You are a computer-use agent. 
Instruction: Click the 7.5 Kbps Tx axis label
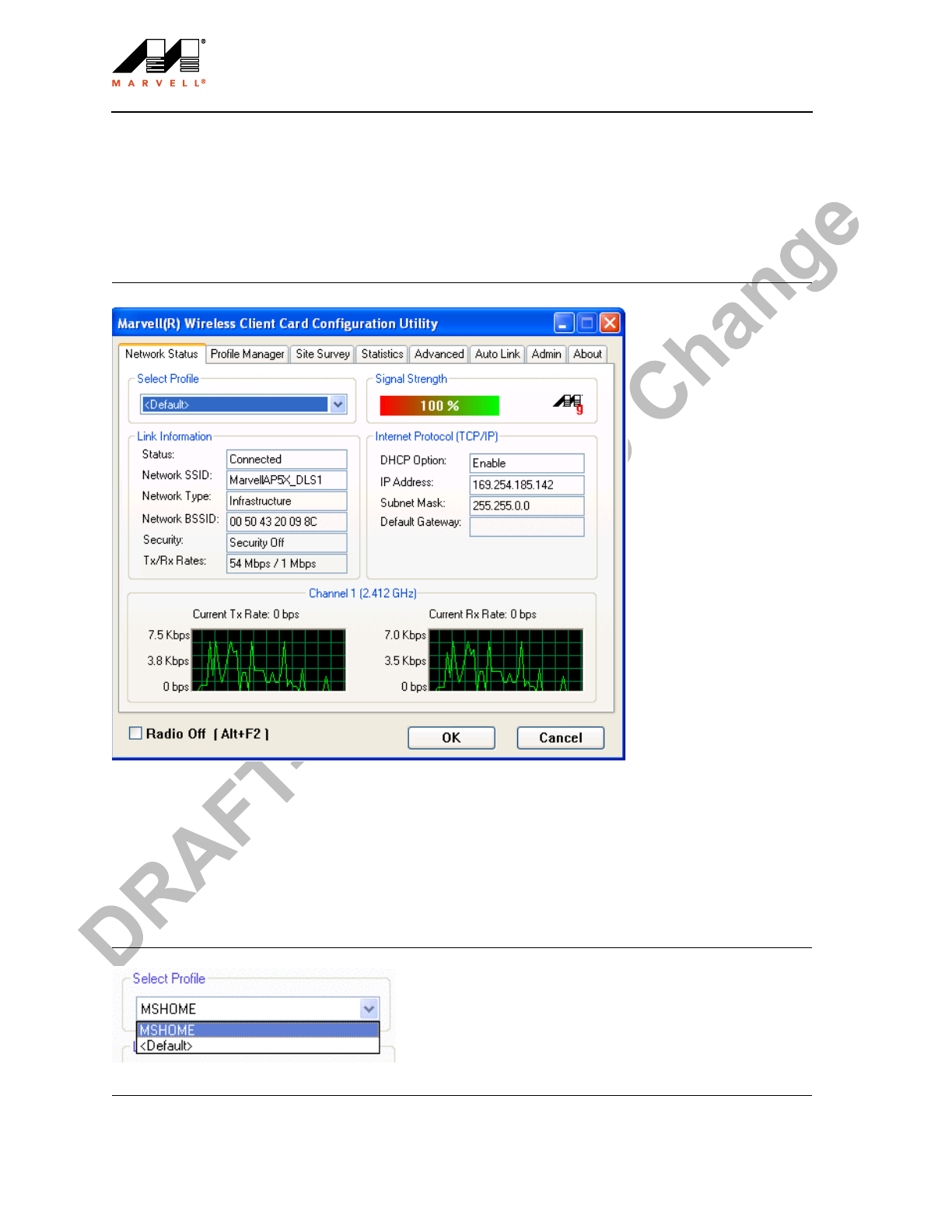tap(169, 635)
